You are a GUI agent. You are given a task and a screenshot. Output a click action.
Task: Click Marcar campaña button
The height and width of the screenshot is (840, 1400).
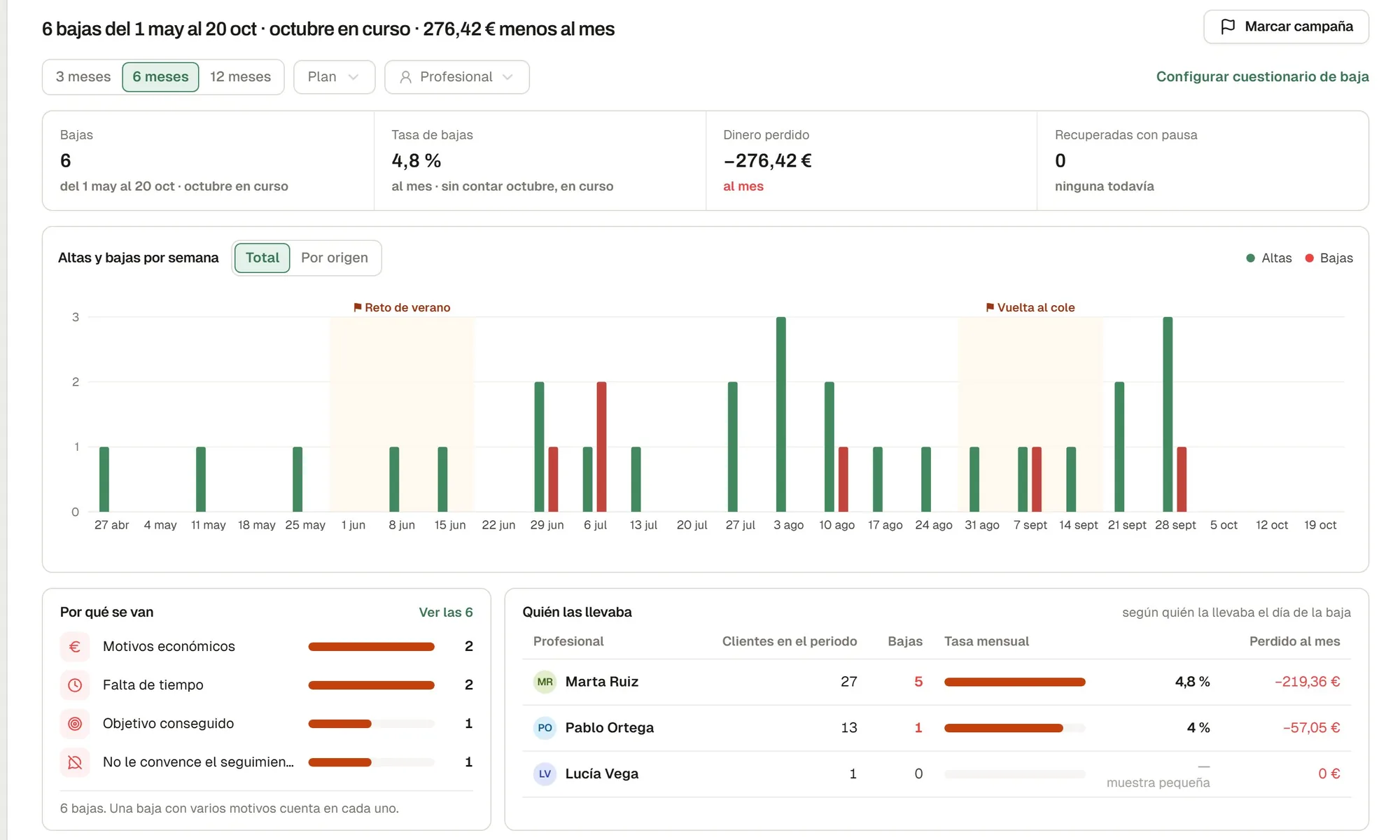(1286, 27)
